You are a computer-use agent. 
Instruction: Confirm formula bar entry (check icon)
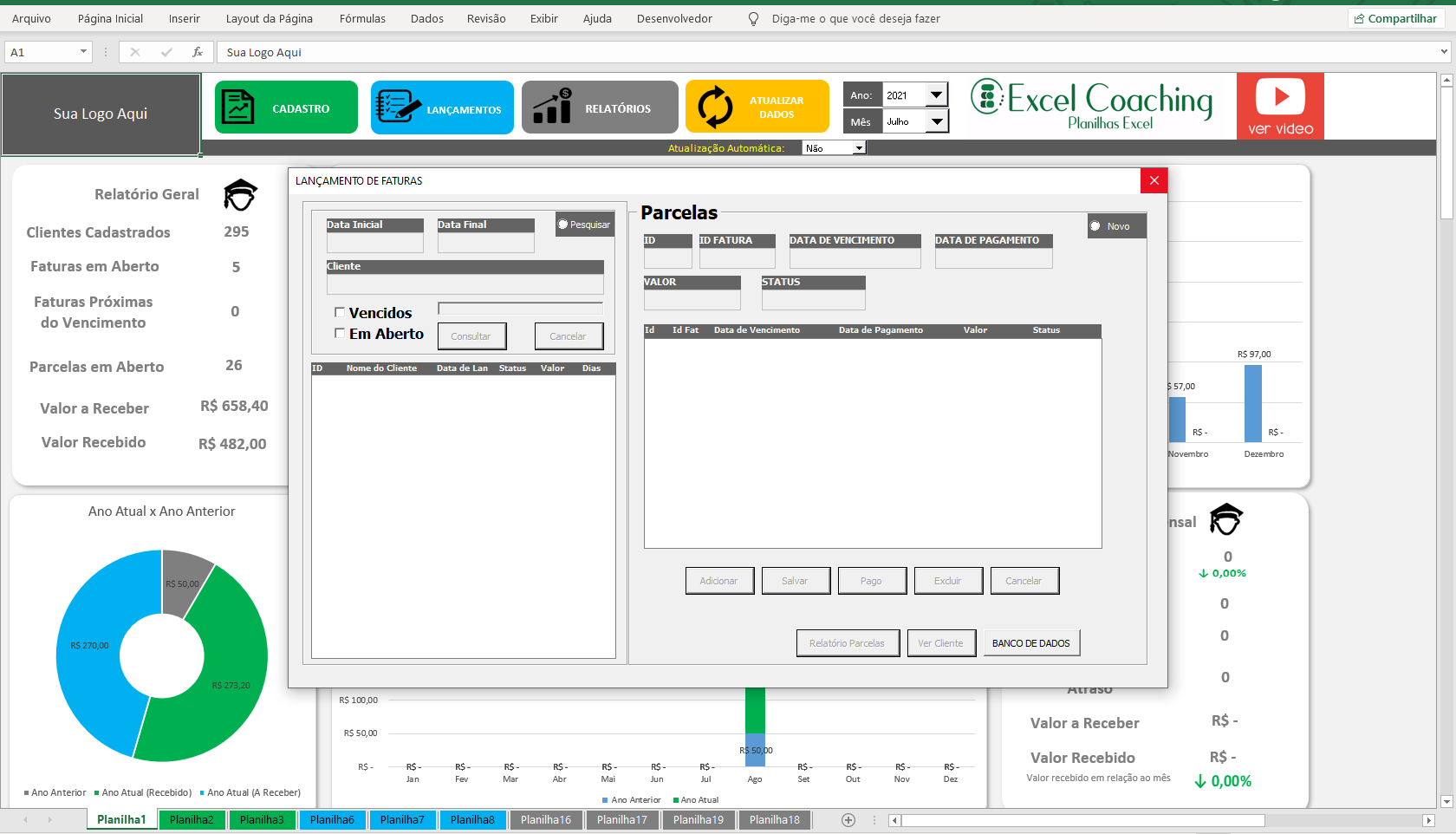coord(166,52)
